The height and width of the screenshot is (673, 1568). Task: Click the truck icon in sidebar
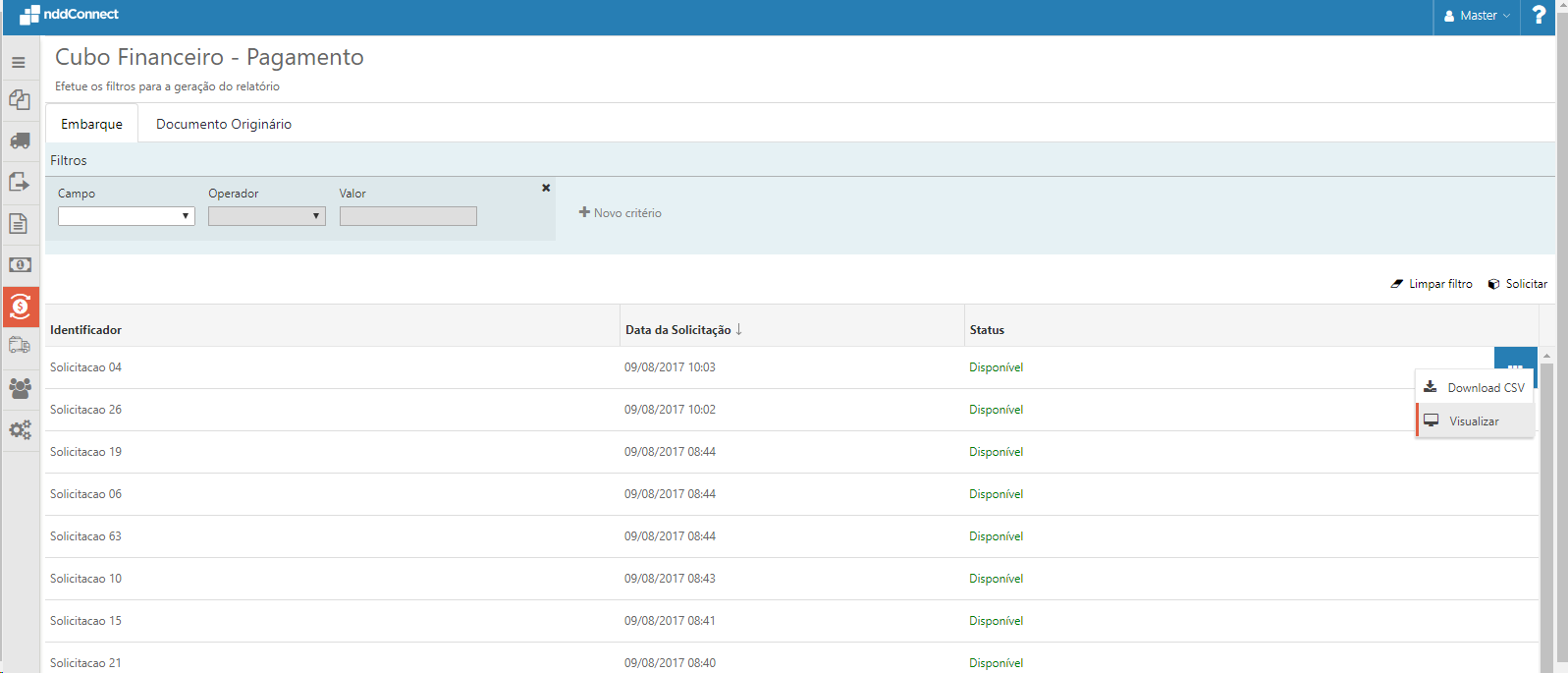click(x=20, y=141)
